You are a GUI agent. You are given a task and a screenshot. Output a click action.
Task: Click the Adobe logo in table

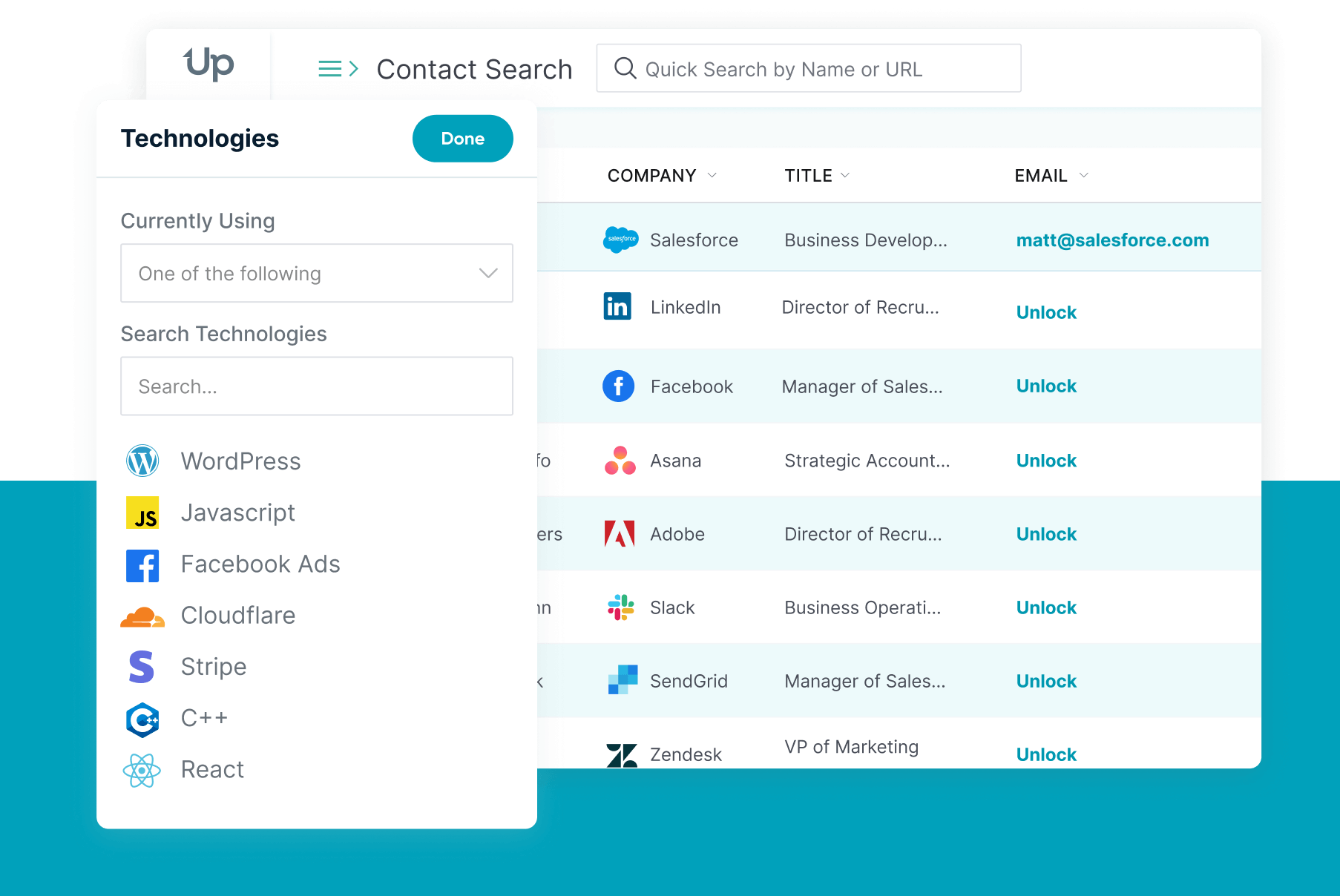coord(620,534)
